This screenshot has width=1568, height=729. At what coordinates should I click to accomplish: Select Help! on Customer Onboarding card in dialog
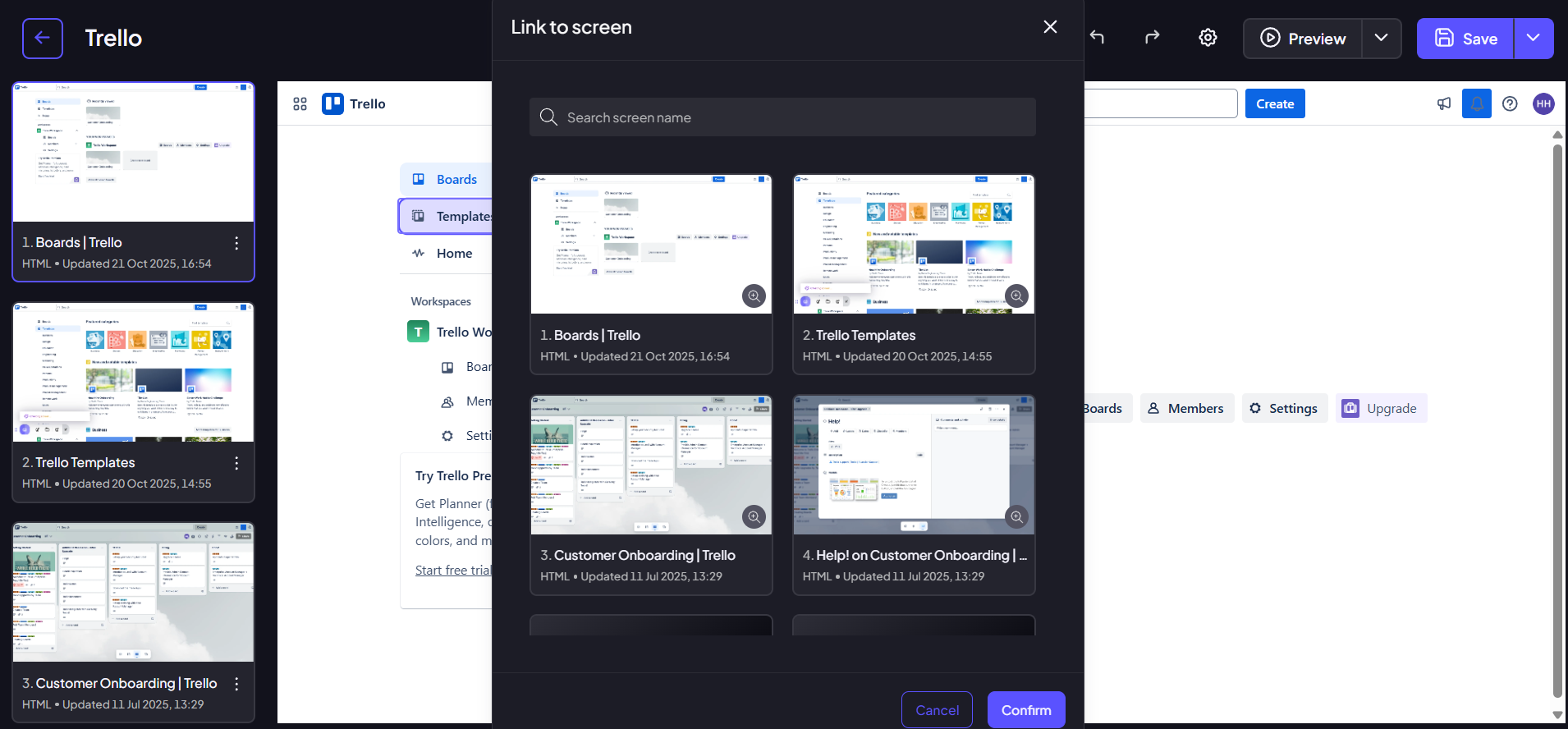(914, 495)
